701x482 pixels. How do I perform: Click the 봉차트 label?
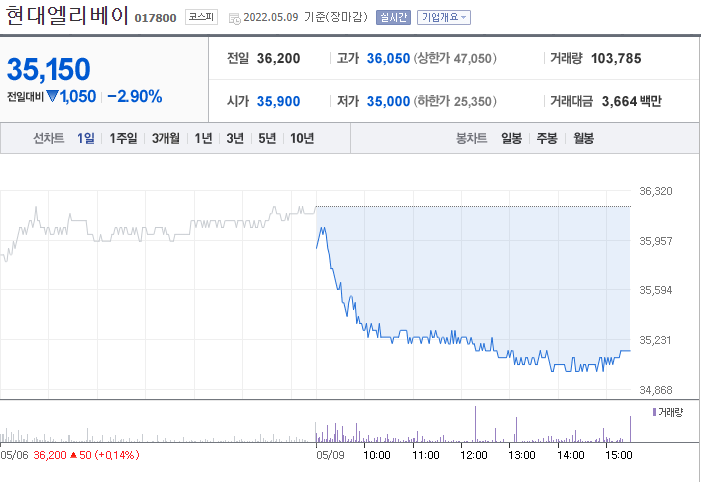(471, 138)
